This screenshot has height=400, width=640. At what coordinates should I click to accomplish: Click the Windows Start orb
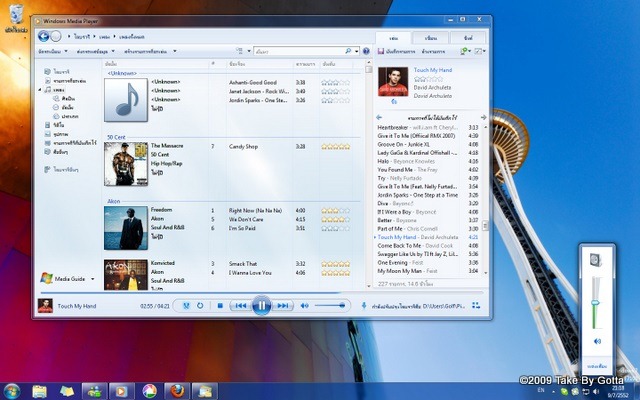11,391
